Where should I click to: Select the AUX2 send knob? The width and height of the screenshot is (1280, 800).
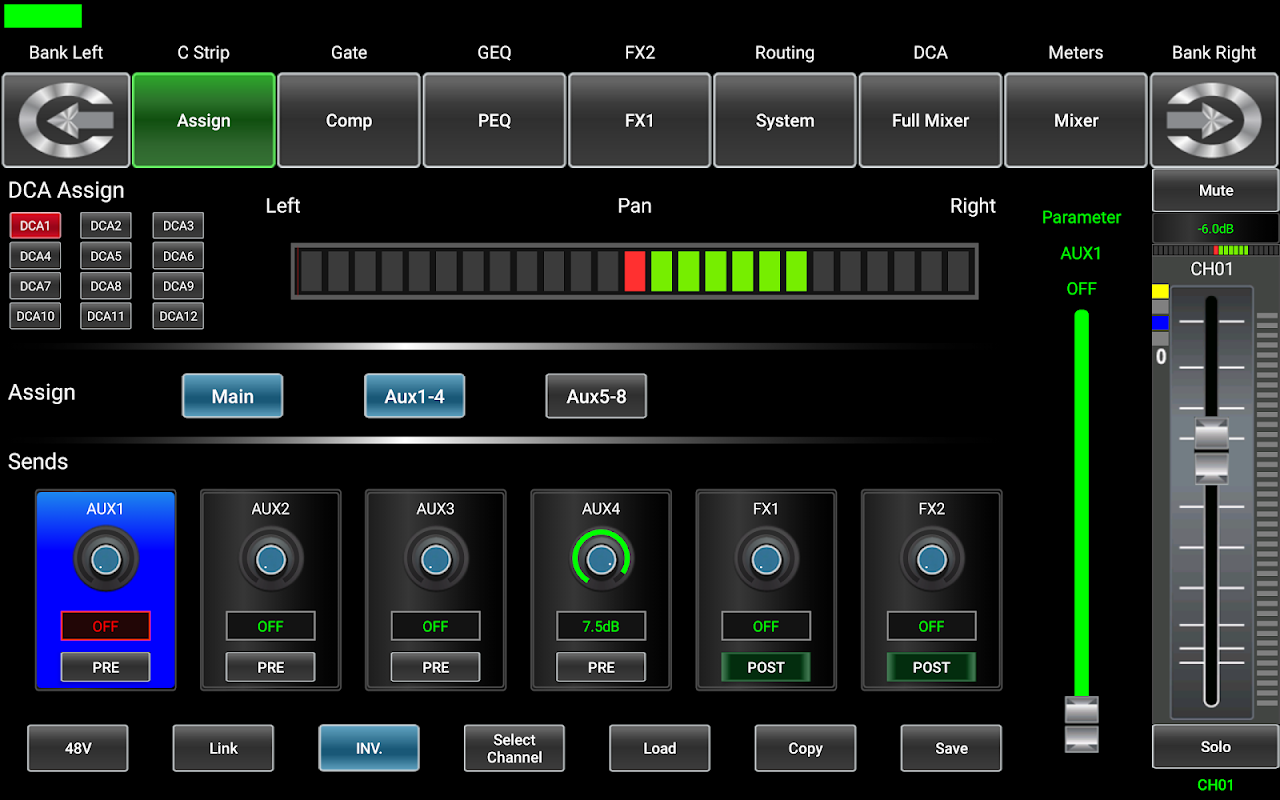pyautogui.click(x=271, y=560)
